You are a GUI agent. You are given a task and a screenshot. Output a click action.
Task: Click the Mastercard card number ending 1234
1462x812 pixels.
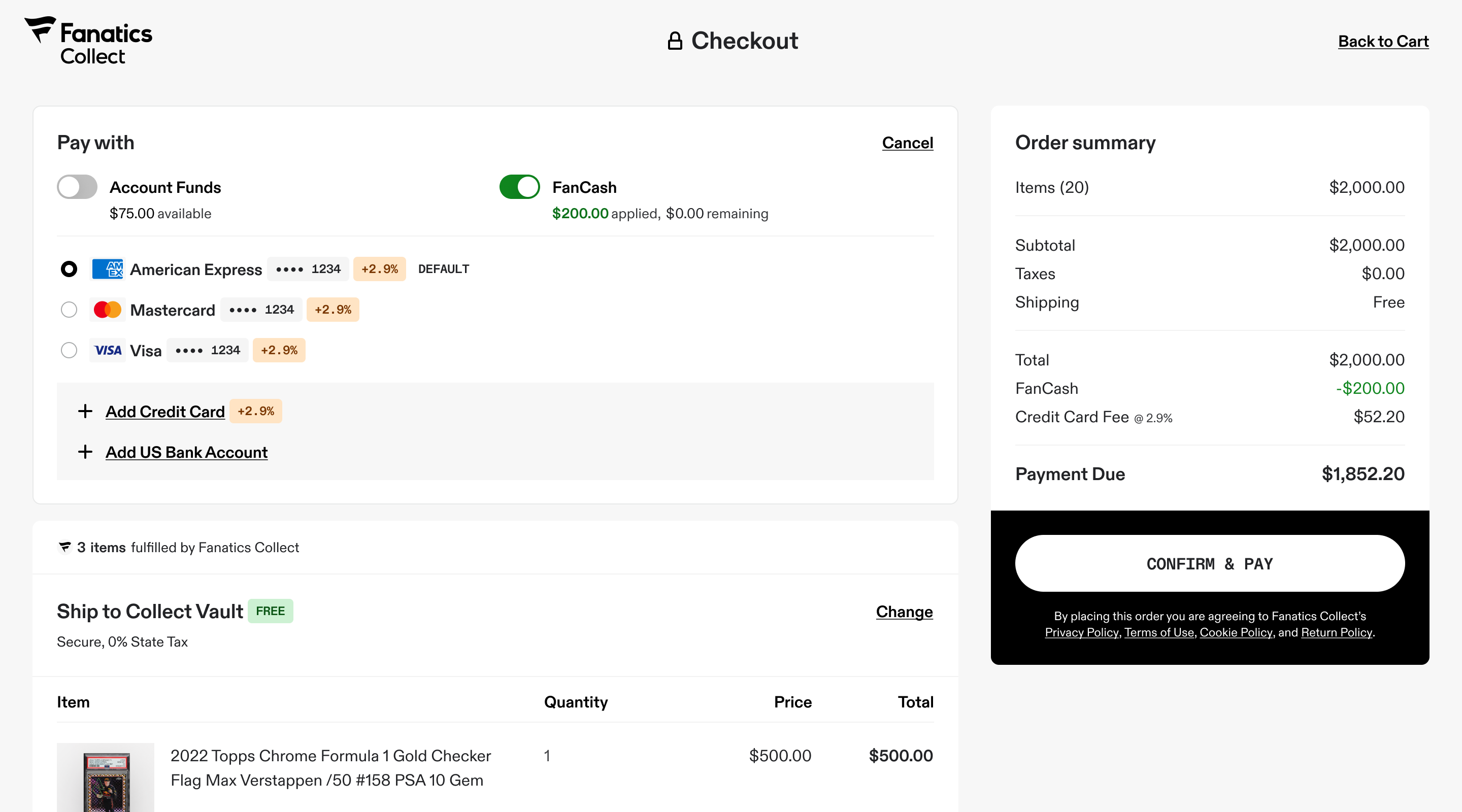pos(261,310)
